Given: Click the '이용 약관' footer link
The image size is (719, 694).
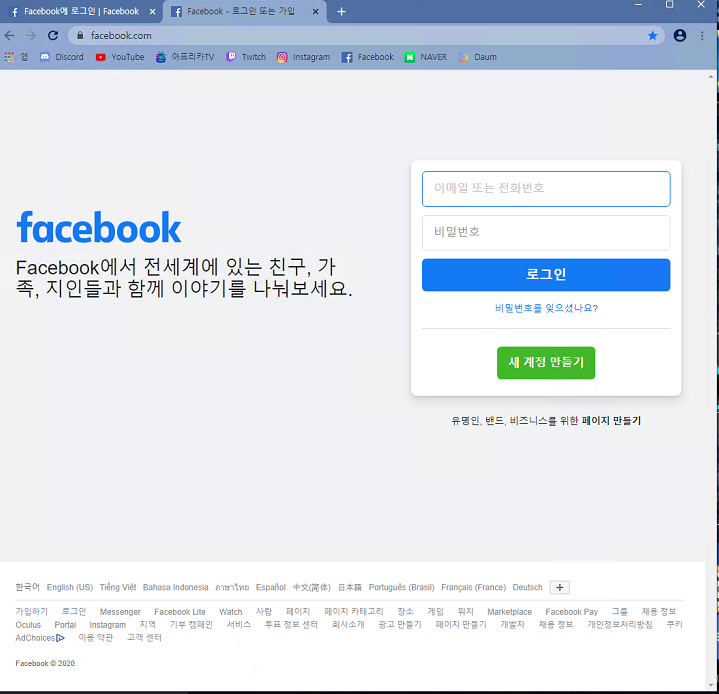Looking at the screenshot, I should coord(96,638).
